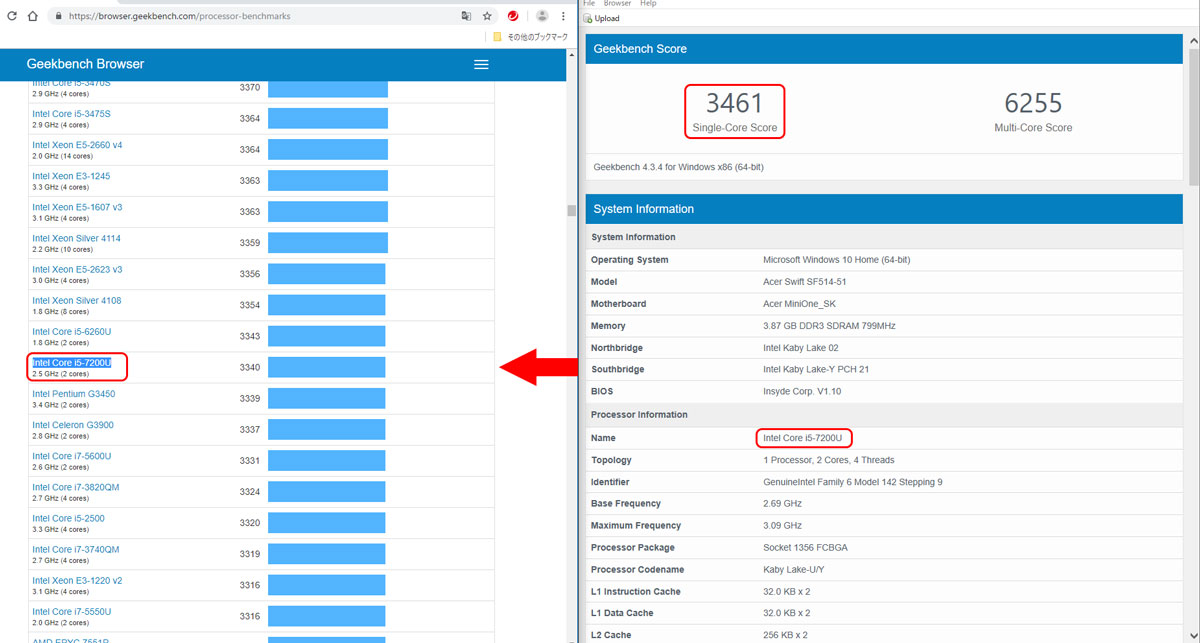Image resolution: width=1200 pixels, height=643 pixels.
Task: Open Intel Core i5-3475S processor link
Action: click(71, 114)
